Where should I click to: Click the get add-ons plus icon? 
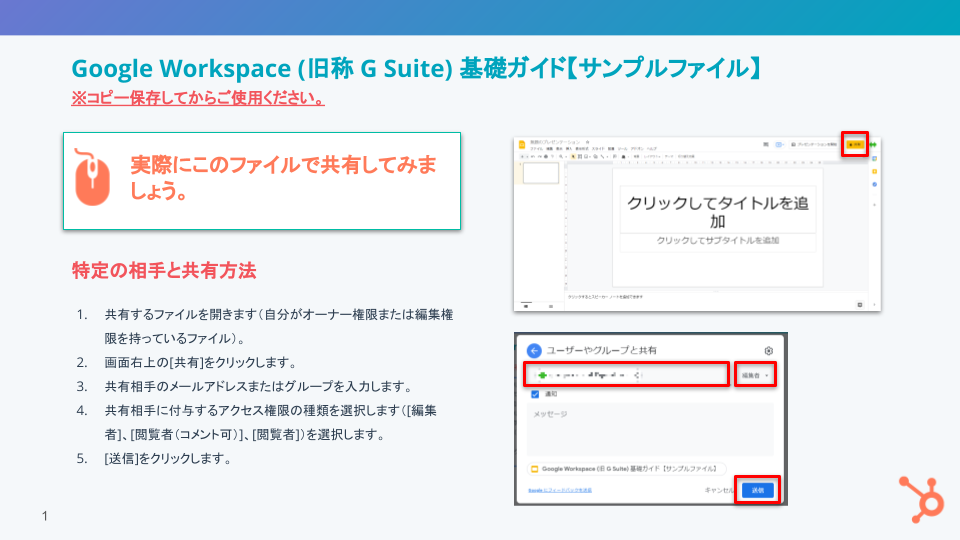(x=874, y=204)
